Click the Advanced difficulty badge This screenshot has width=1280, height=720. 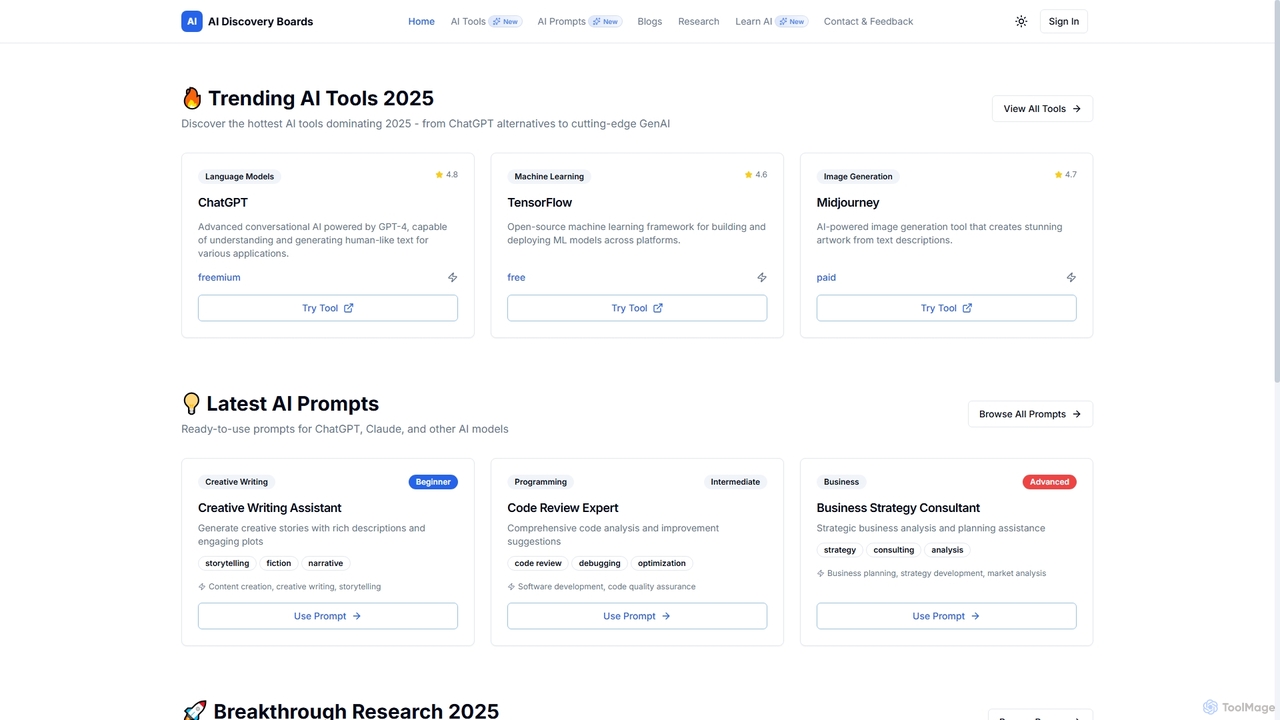tap(1049, 482)
